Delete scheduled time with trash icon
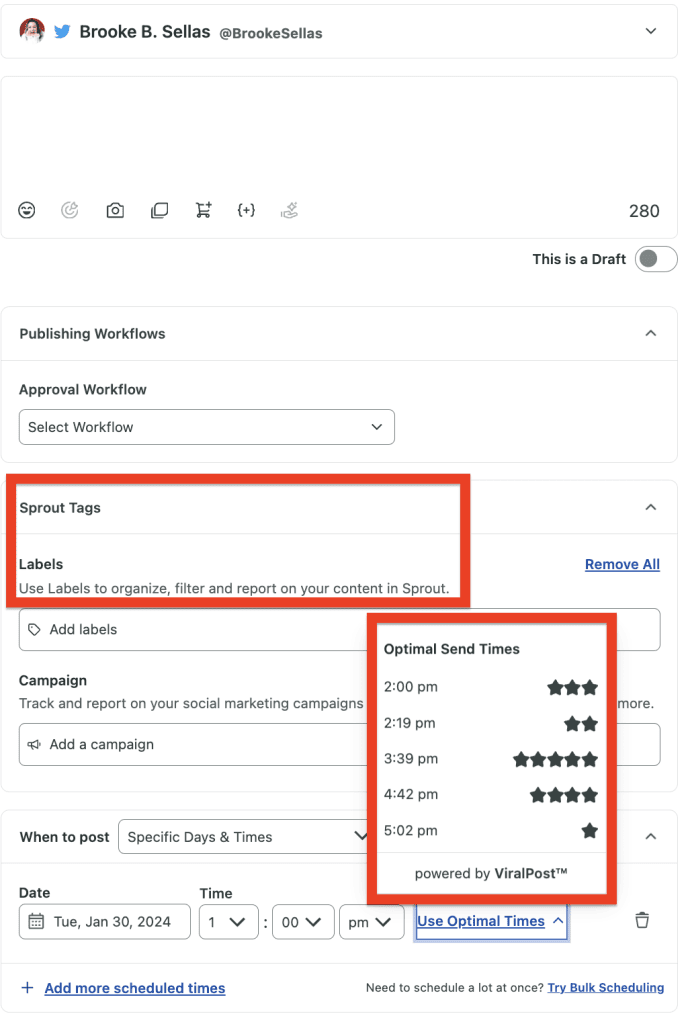Screen dimensions: 688x1024 (642, 920)
